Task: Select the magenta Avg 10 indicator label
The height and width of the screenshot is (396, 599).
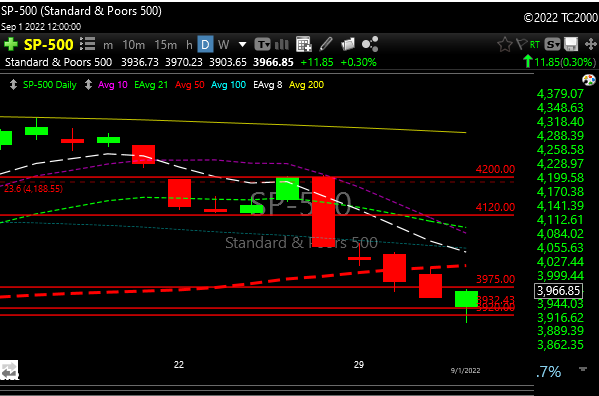Action: point(113,85)
